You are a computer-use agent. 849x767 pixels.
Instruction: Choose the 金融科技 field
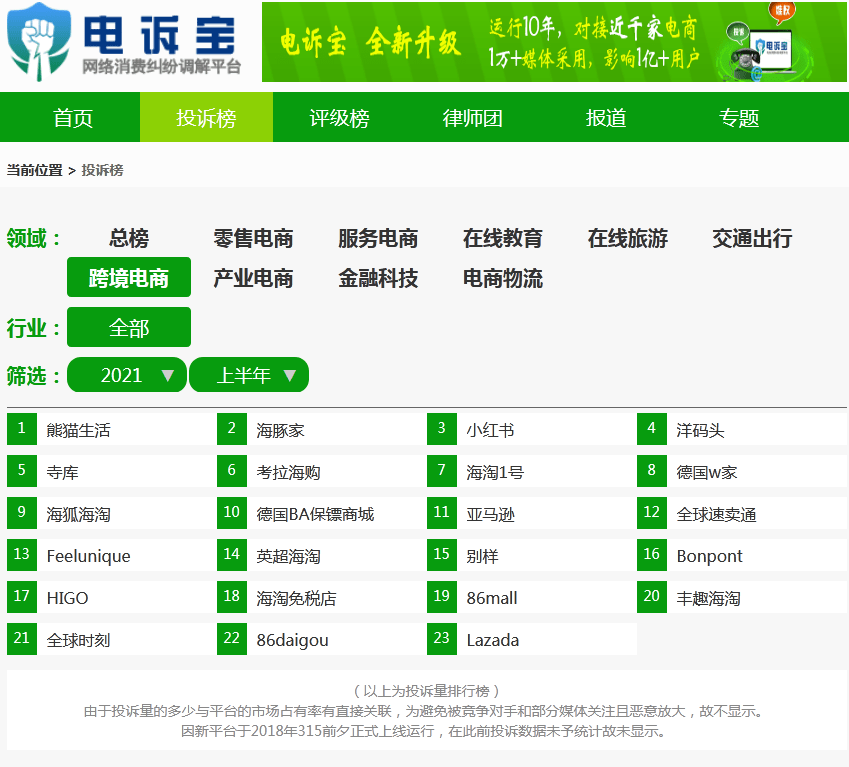tap(378, 278)
